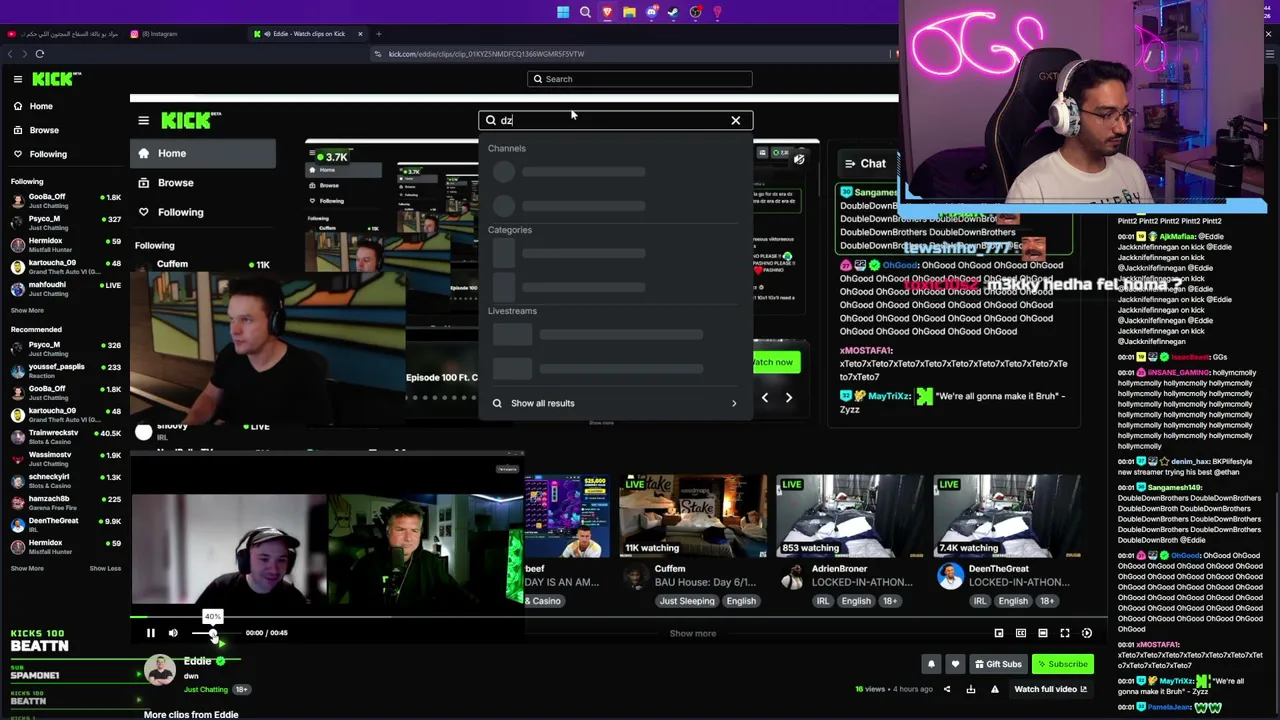Open the AdrienBroner stream thumbnail
This screenshot has width=1280, height=720.
pos(848,516)
